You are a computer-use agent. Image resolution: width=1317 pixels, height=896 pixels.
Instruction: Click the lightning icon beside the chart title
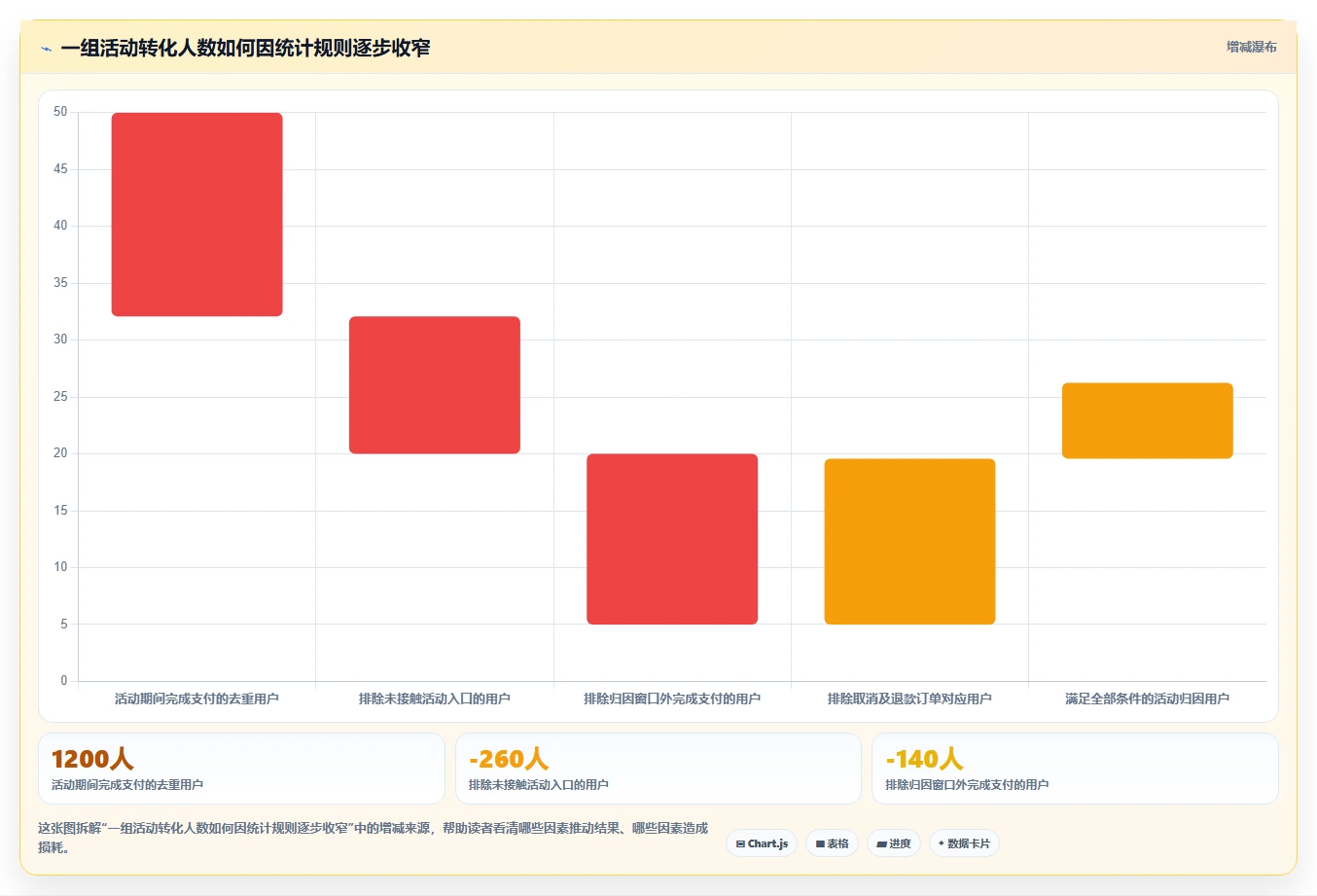point(46,49)
